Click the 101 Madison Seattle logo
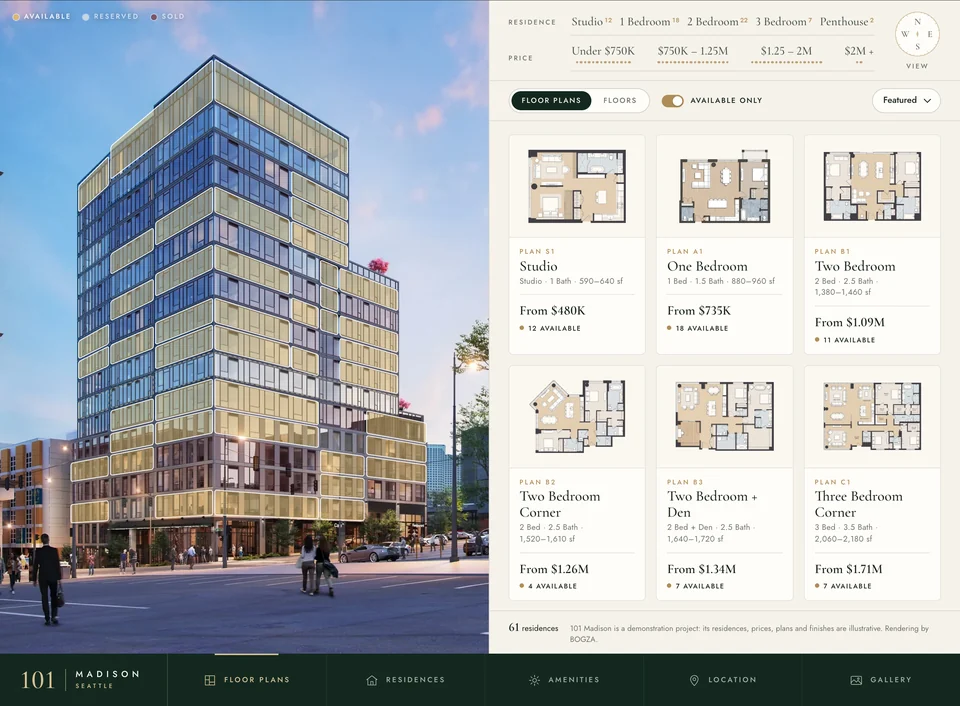 [x=80, y=680]
